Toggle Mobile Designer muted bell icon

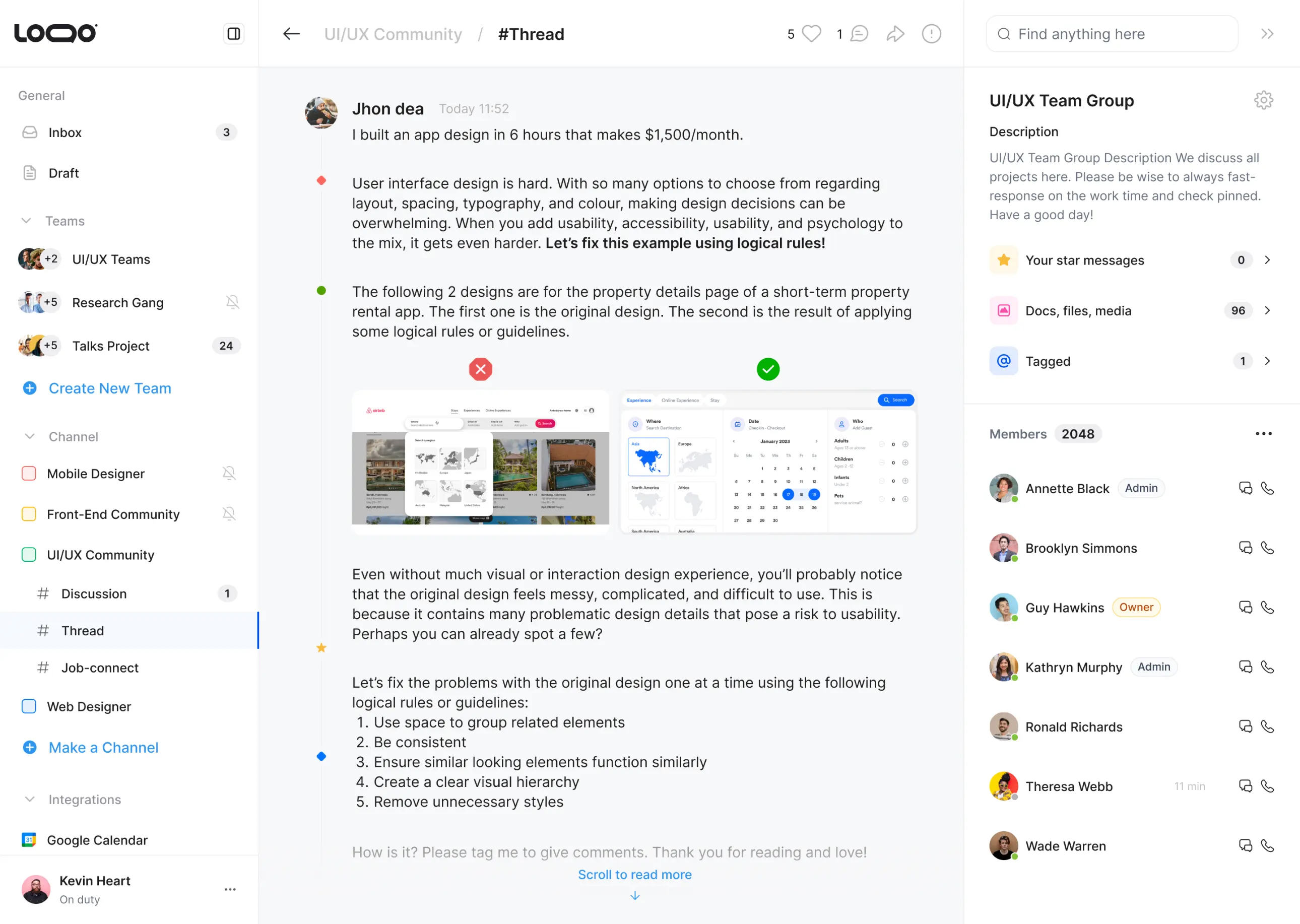(229, 474)
